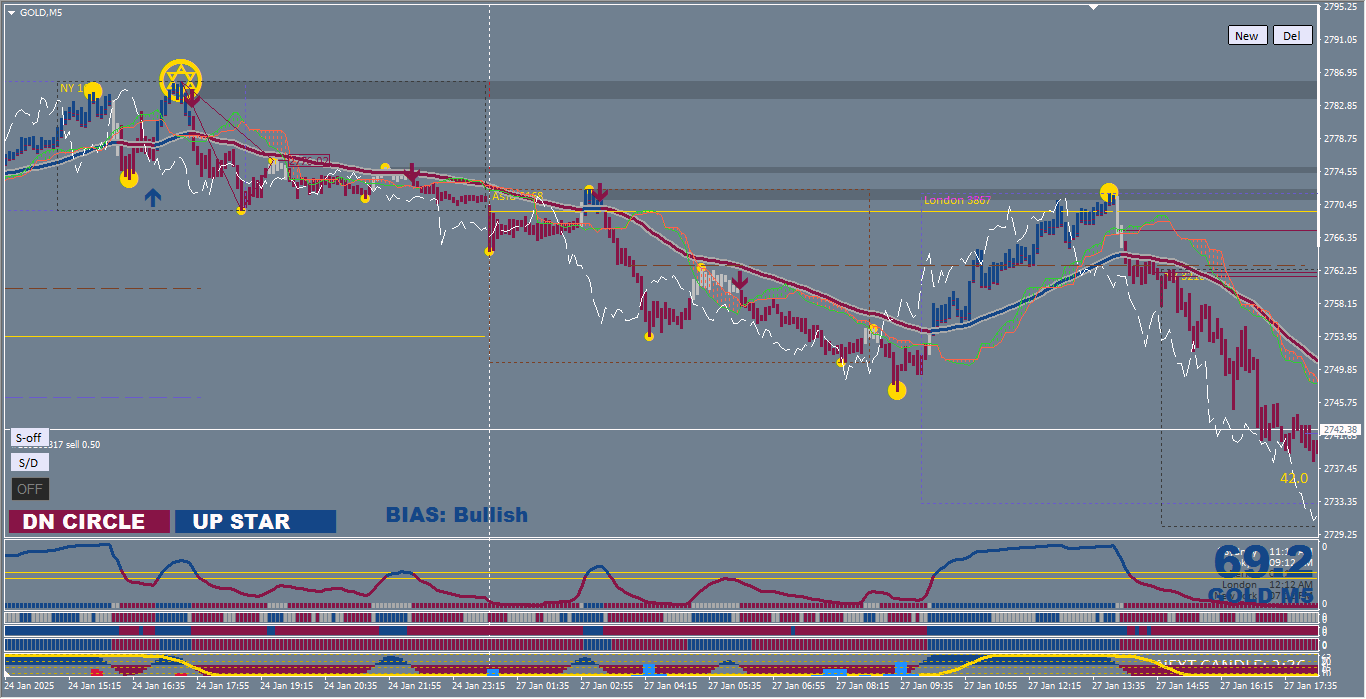Screen dimensions: 1366x699
Task: Select the London 3867 session label
Action: (x=957, y=200)
